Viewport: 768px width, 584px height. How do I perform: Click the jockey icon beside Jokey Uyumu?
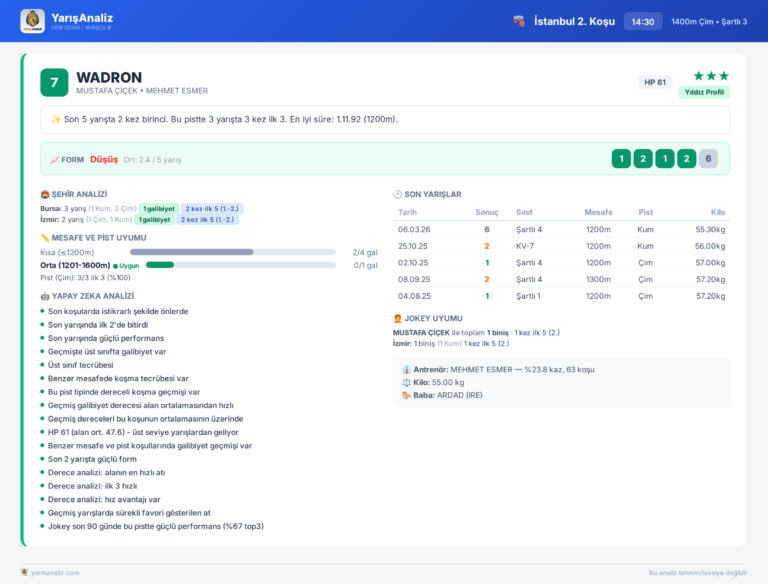(x=397, y=318)
